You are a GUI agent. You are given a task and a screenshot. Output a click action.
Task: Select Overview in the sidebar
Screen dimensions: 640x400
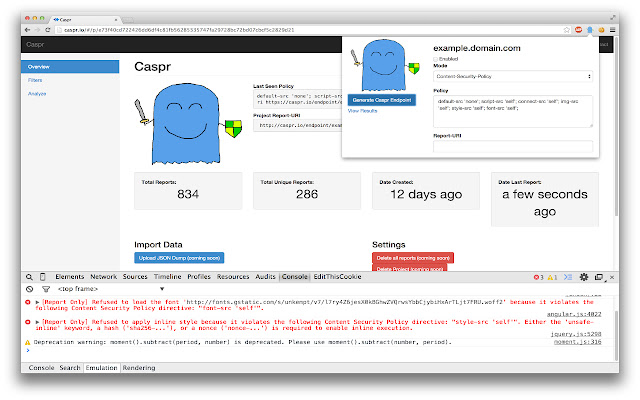70,67
